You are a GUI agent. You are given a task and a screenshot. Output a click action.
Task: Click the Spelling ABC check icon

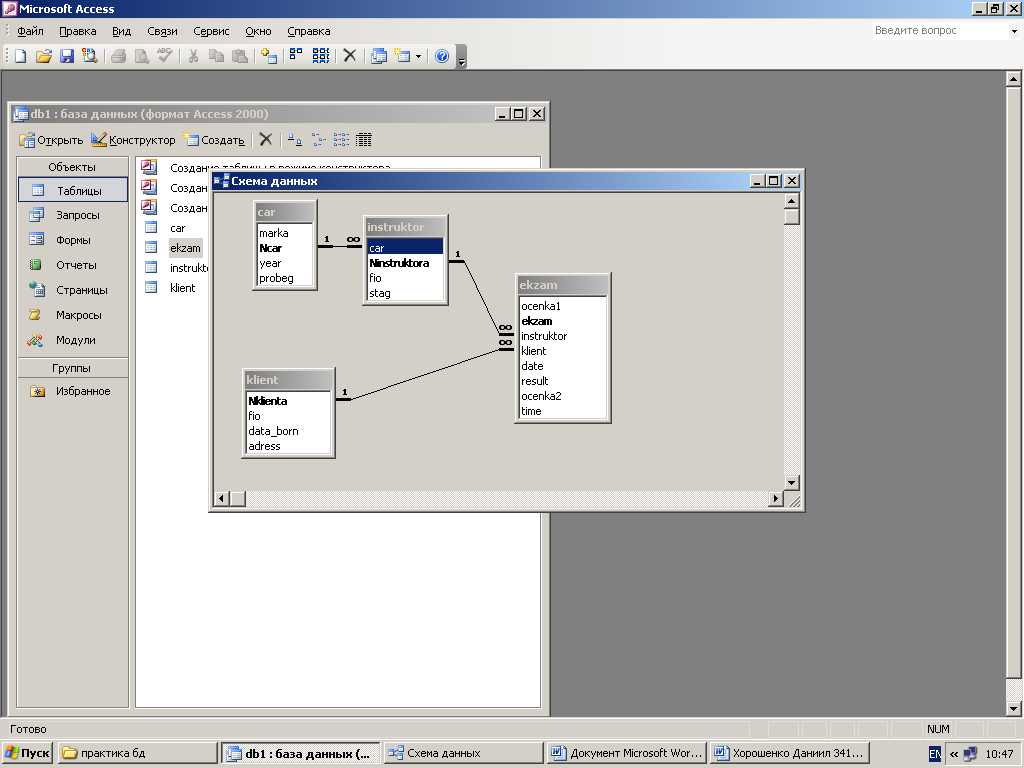point(165,56)
